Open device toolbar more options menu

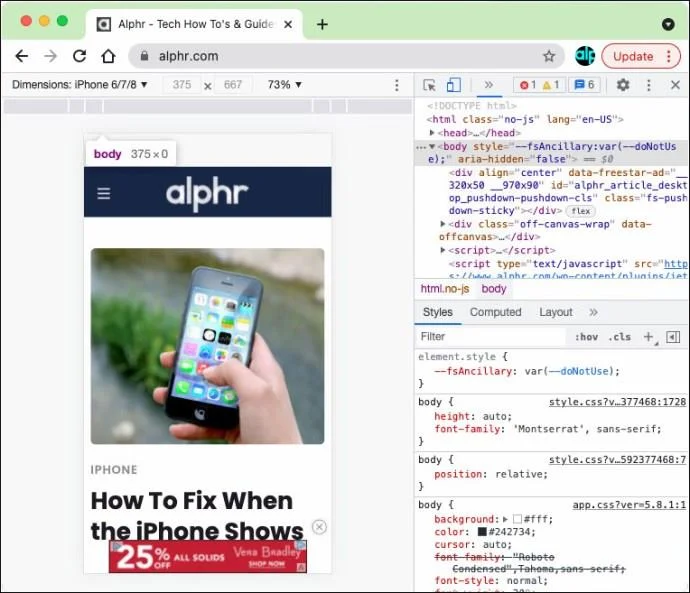[396, 85]
